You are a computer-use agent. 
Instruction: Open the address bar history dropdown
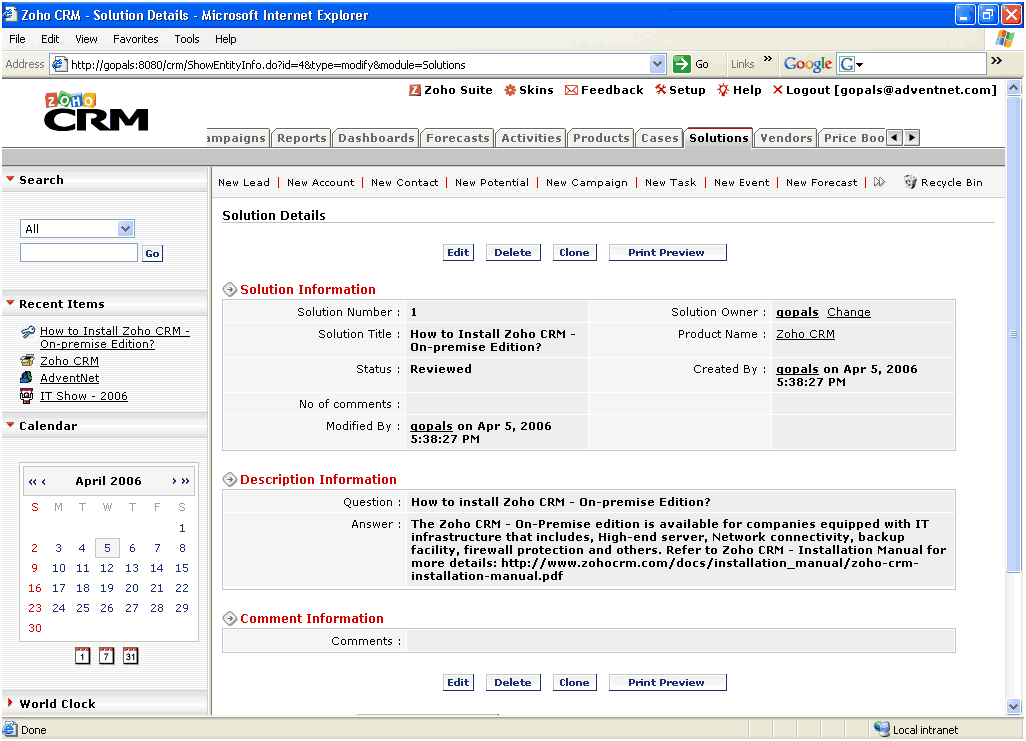pyautogui.click(x=658, y=64)
